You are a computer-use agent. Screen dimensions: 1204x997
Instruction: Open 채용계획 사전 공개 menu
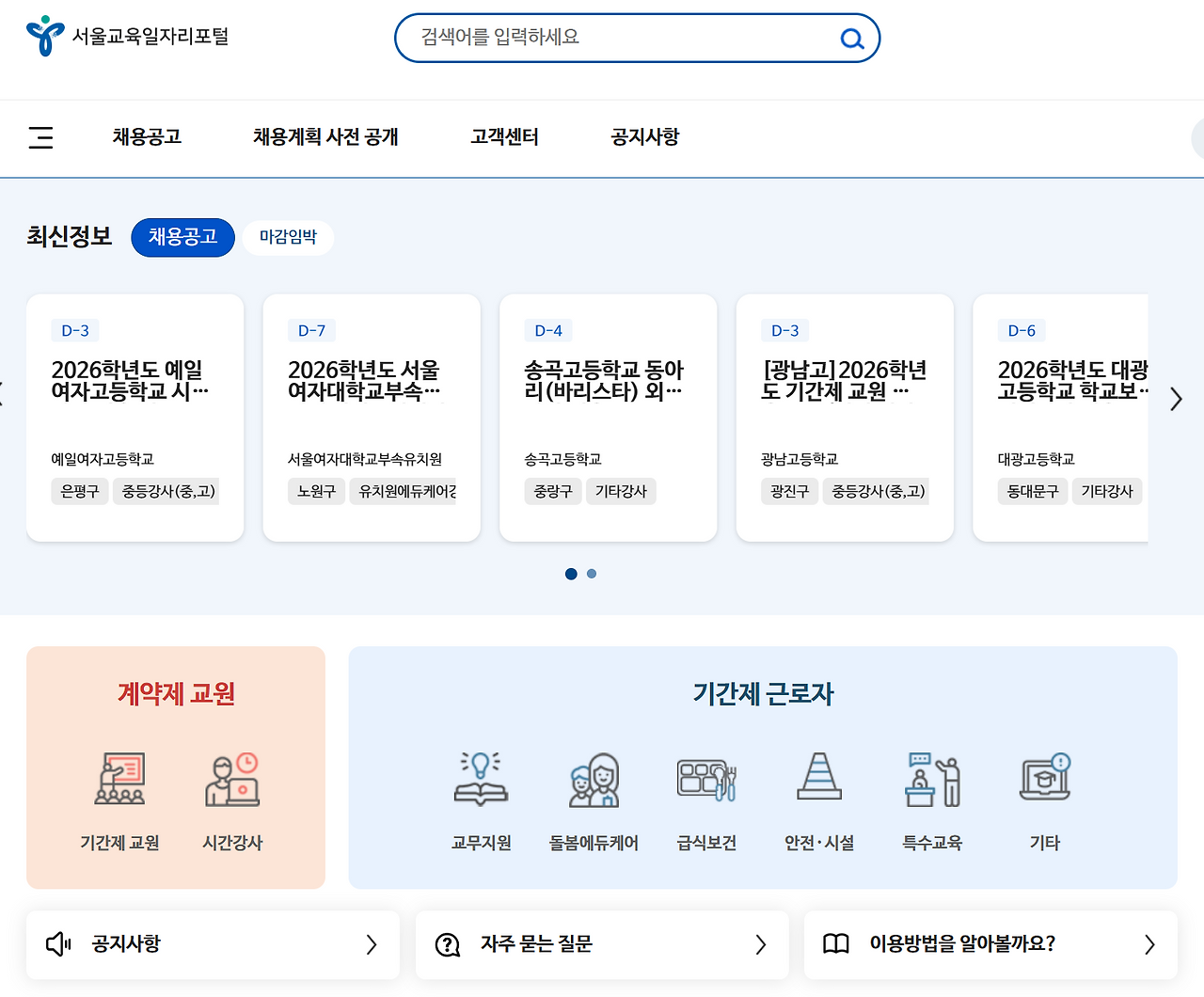pos(325,137)
